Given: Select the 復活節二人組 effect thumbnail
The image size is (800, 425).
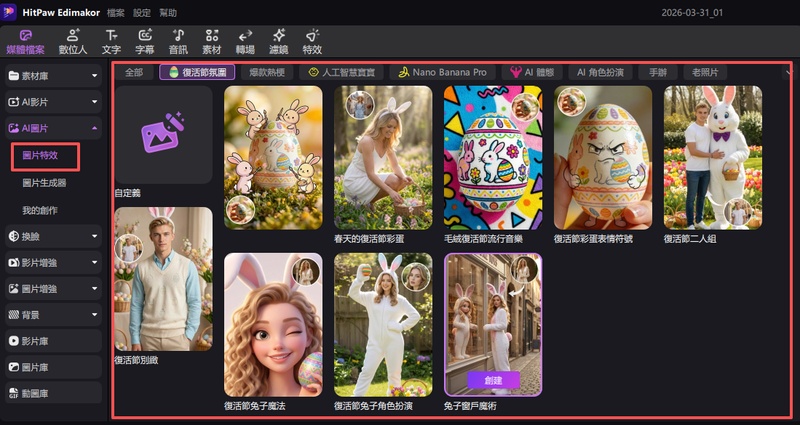Looking at the screenshot, I should click(x=713, y=157).
